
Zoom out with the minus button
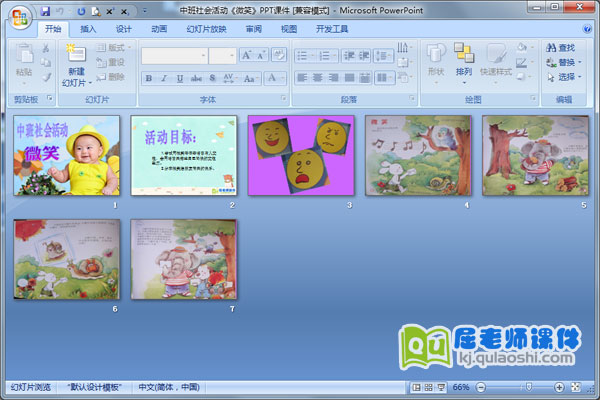[481, 387]
